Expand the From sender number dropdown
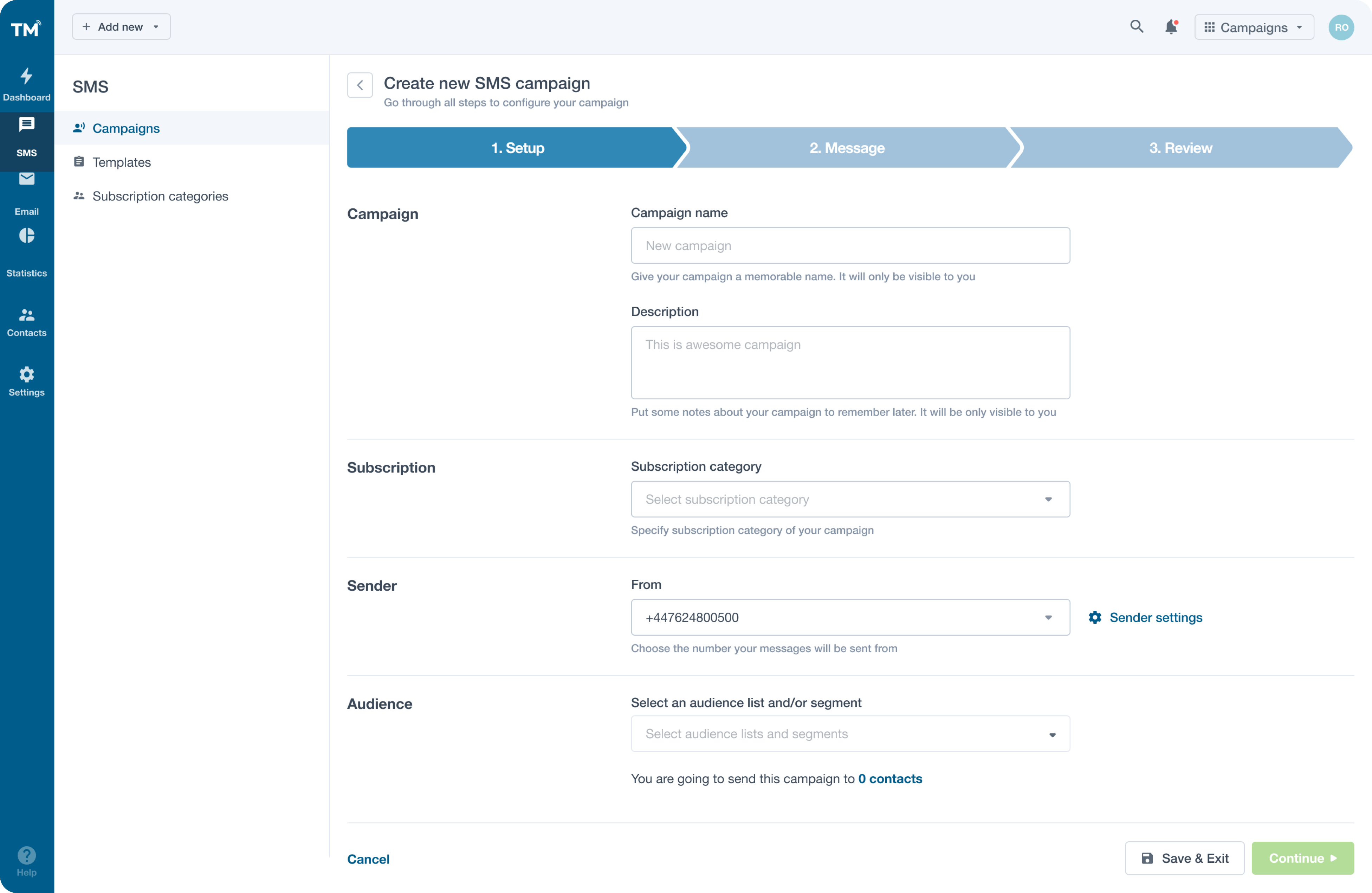 (x=850, y=617)
